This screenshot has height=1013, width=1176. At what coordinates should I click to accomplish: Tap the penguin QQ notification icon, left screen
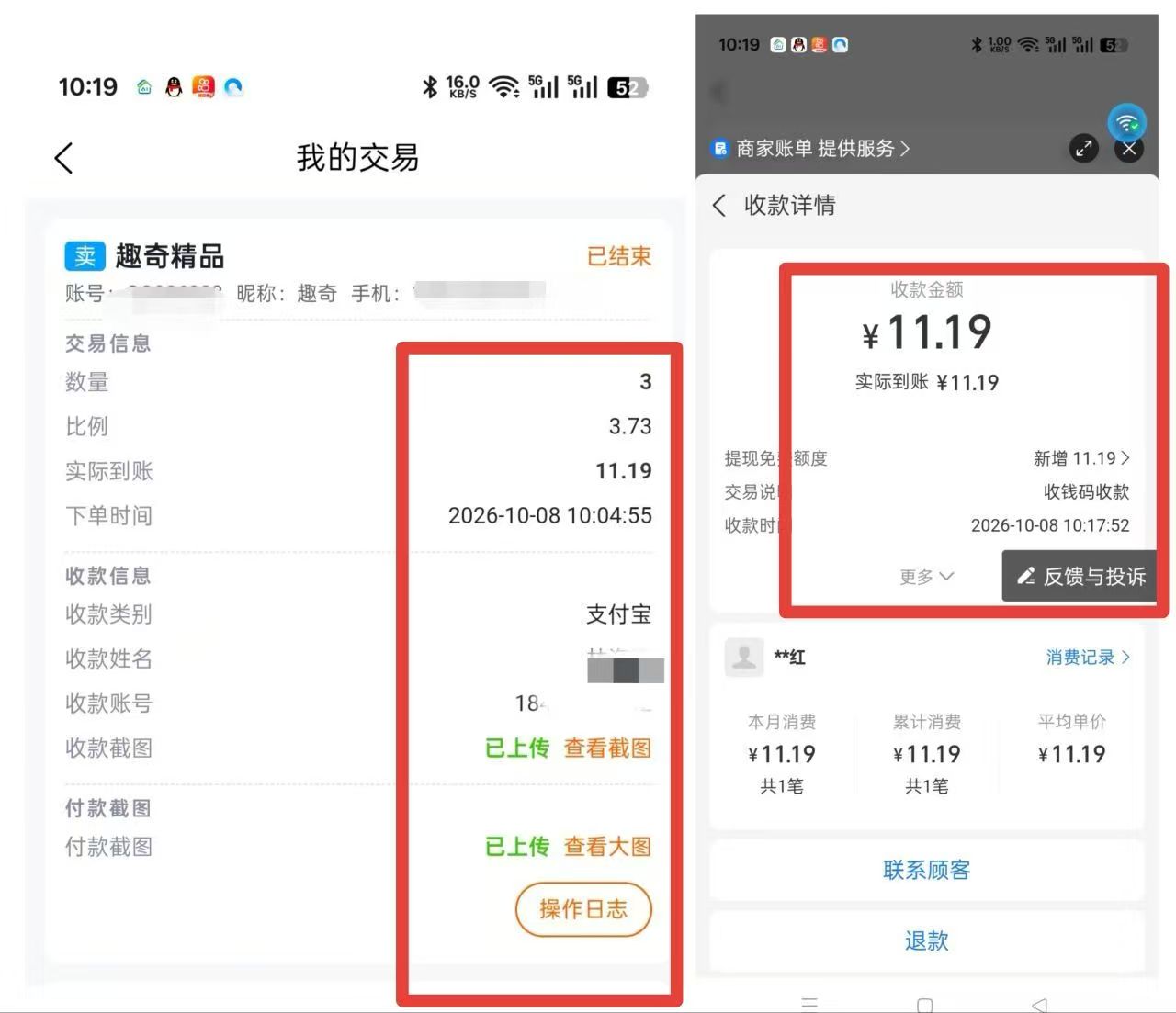coord(174,87)
